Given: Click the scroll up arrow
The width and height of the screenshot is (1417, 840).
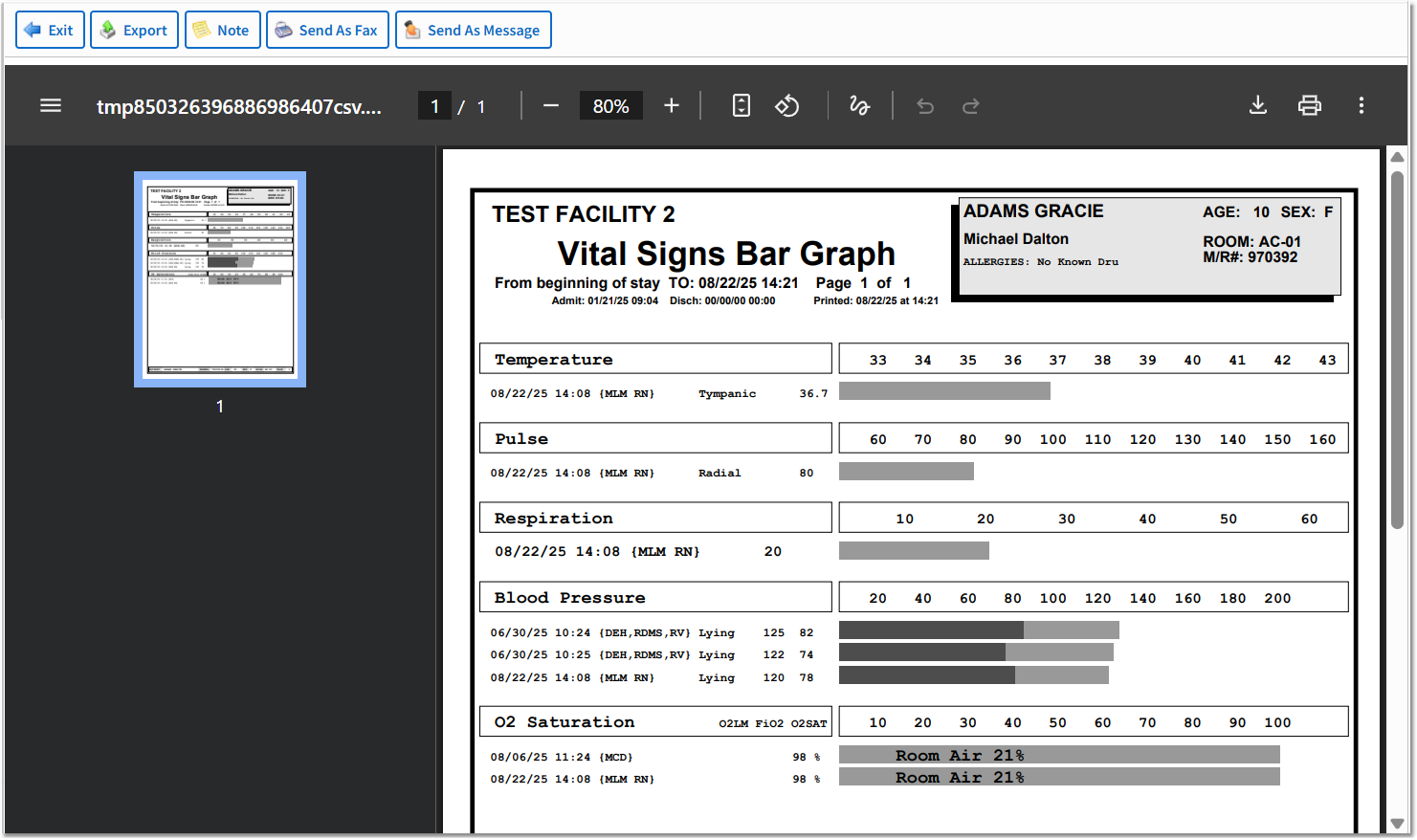Looking at the screenshot, I should click(1397, 156).
